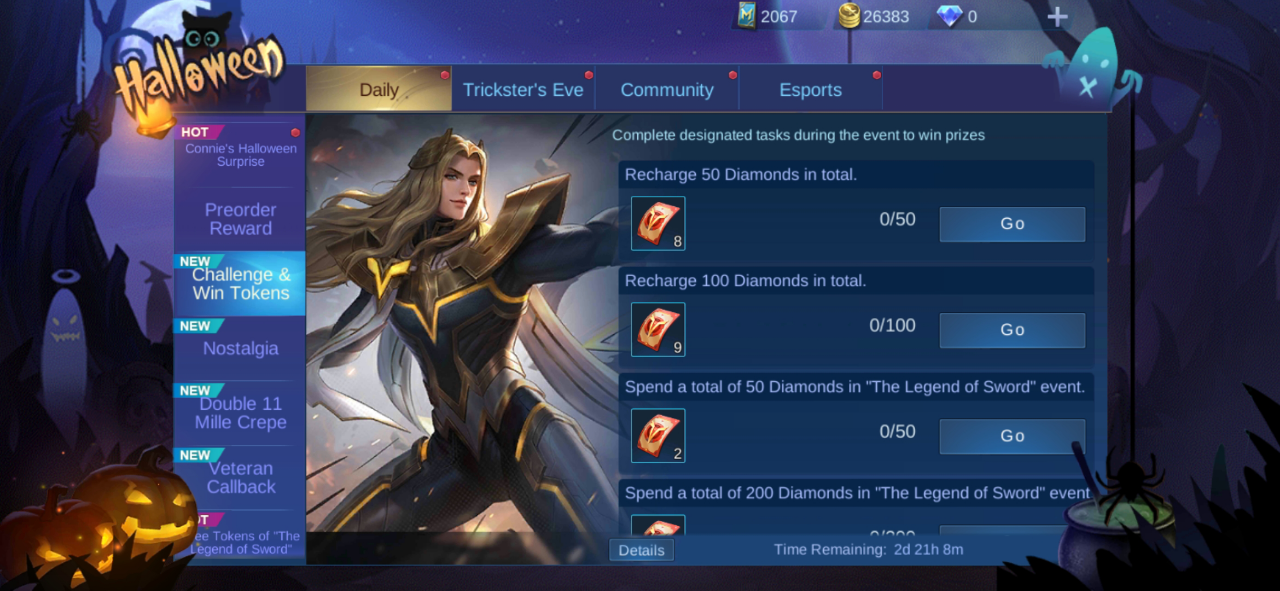
Task: Click the diamond currency icon
Action: (949, 16)
